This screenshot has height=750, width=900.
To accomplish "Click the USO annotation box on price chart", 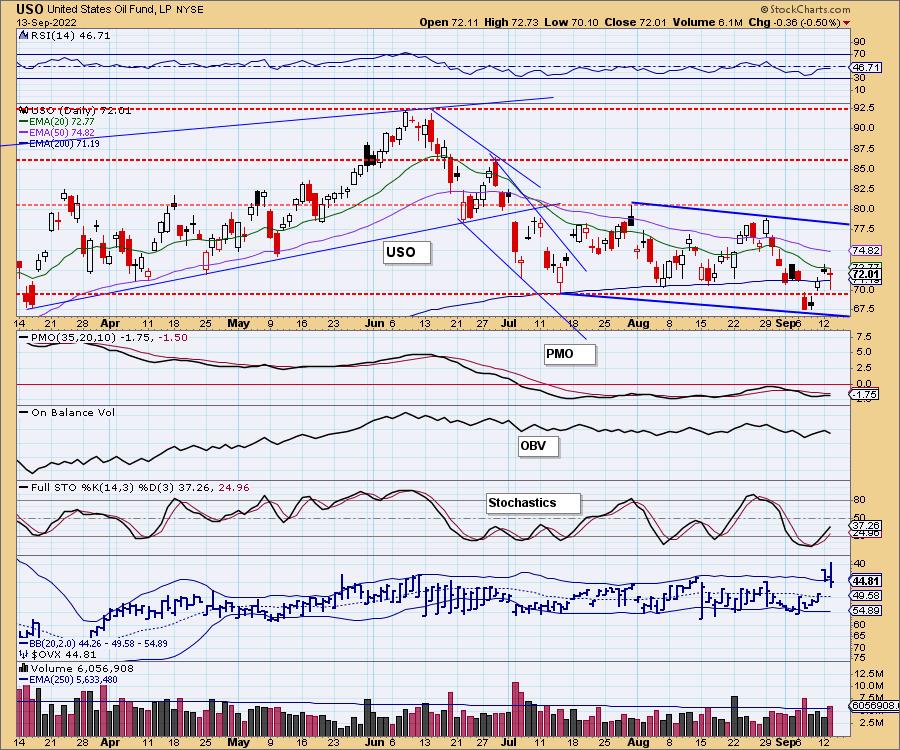I will point(406,252).
